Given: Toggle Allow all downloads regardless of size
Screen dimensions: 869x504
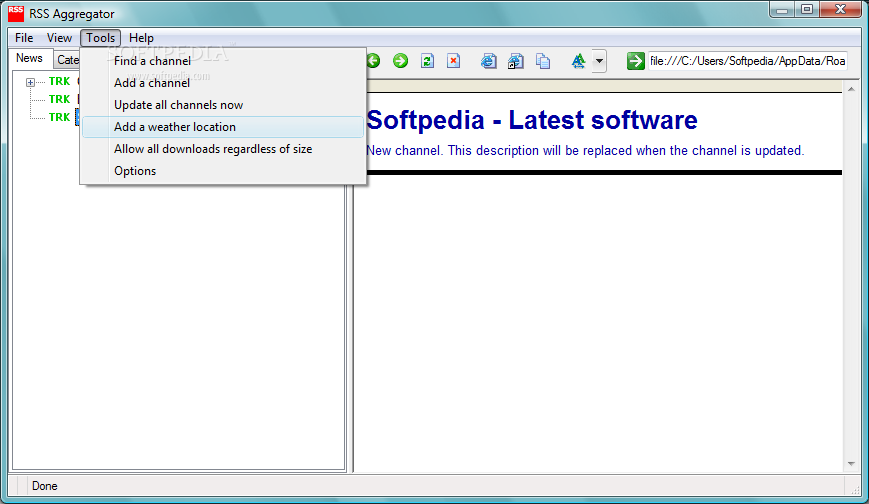Looking at the screenshot, I should (223, 149).
